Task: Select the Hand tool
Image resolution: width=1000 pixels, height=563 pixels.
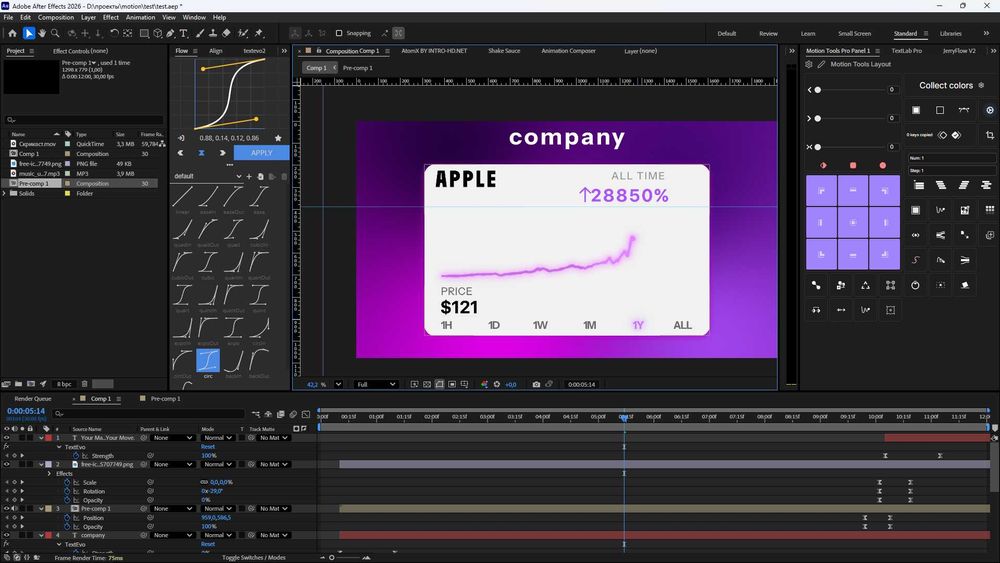Action: (42, 33)
